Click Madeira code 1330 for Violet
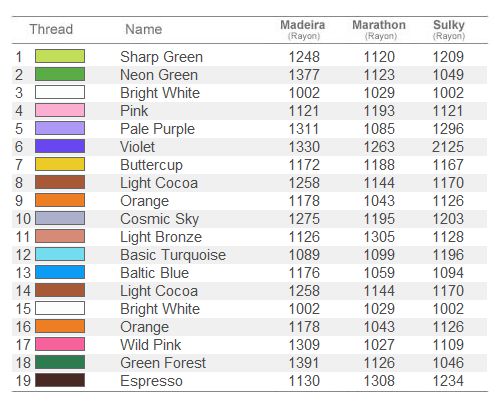The width and height of the screenshot is (500, 402). (304, 147)
